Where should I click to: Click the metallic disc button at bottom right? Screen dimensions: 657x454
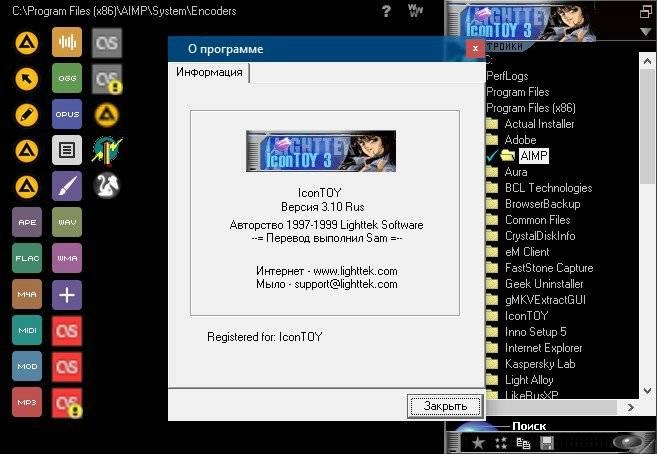[629, 442]
